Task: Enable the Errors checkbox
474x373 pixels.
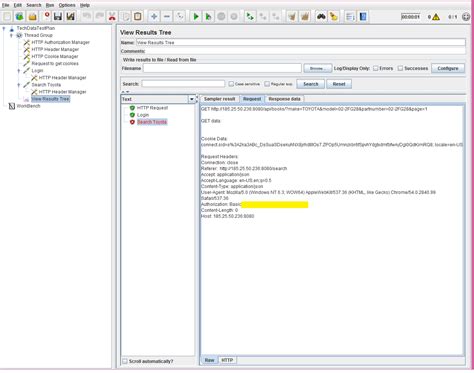Action: click(x=376, y=68)
